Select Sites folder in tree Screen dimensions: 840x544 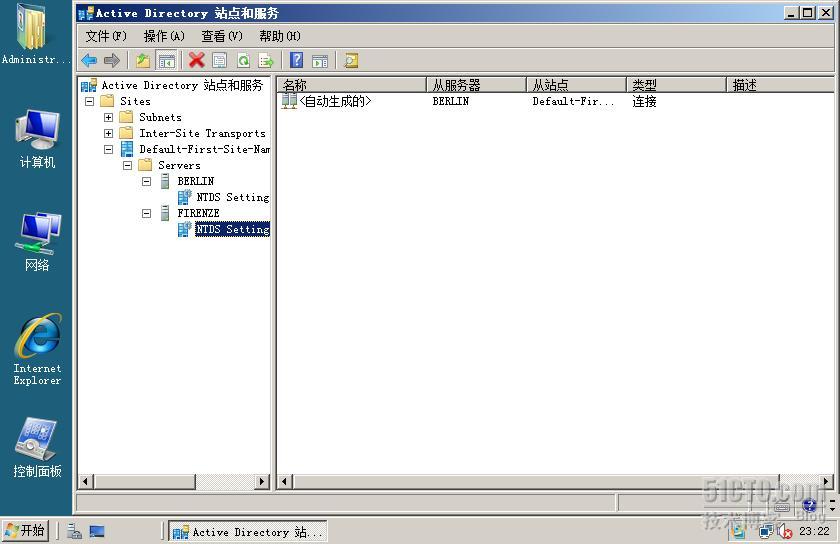[135, 101]
